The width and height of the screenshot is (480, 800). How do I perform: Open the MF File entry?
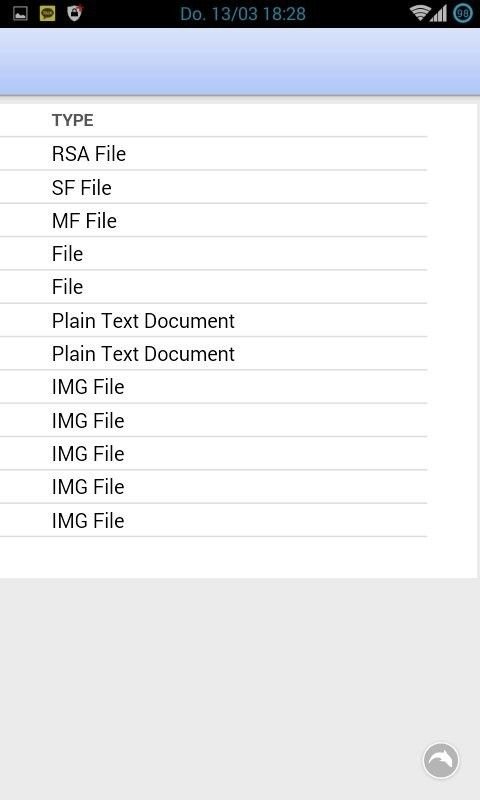213,220
